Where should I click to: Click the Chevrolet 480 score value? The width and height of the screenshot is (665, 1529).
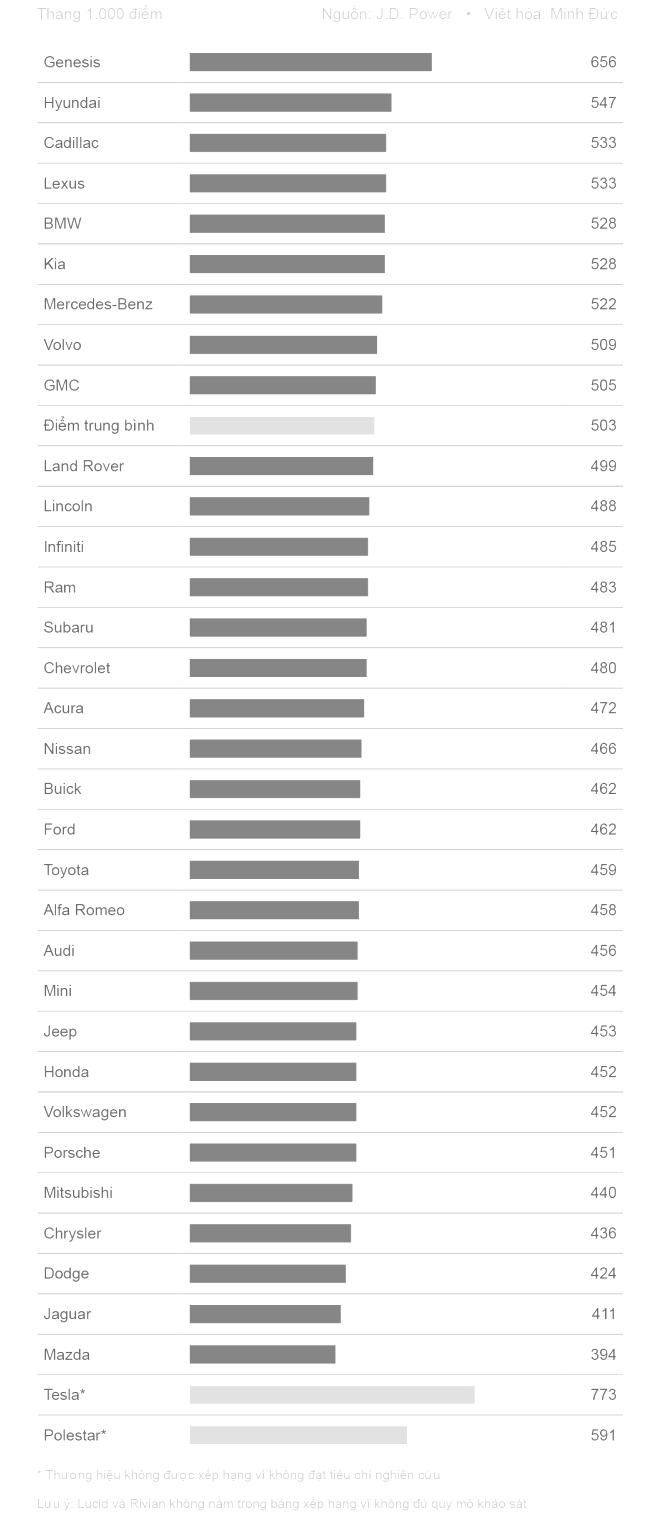tap(603, 668)
